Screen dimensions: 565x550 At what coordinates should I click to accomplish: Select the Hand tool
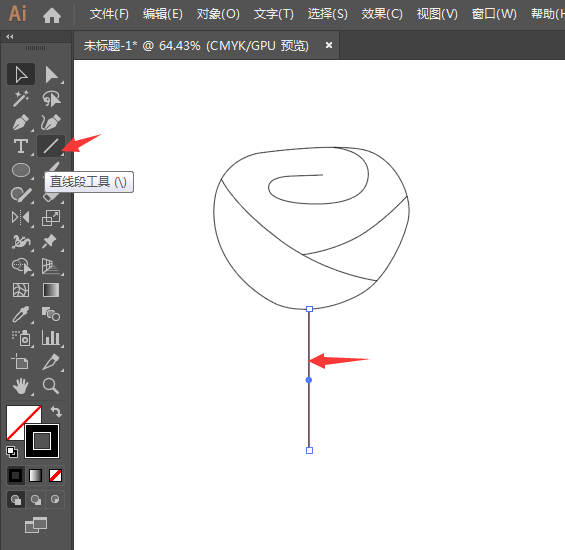click(21, 386)
